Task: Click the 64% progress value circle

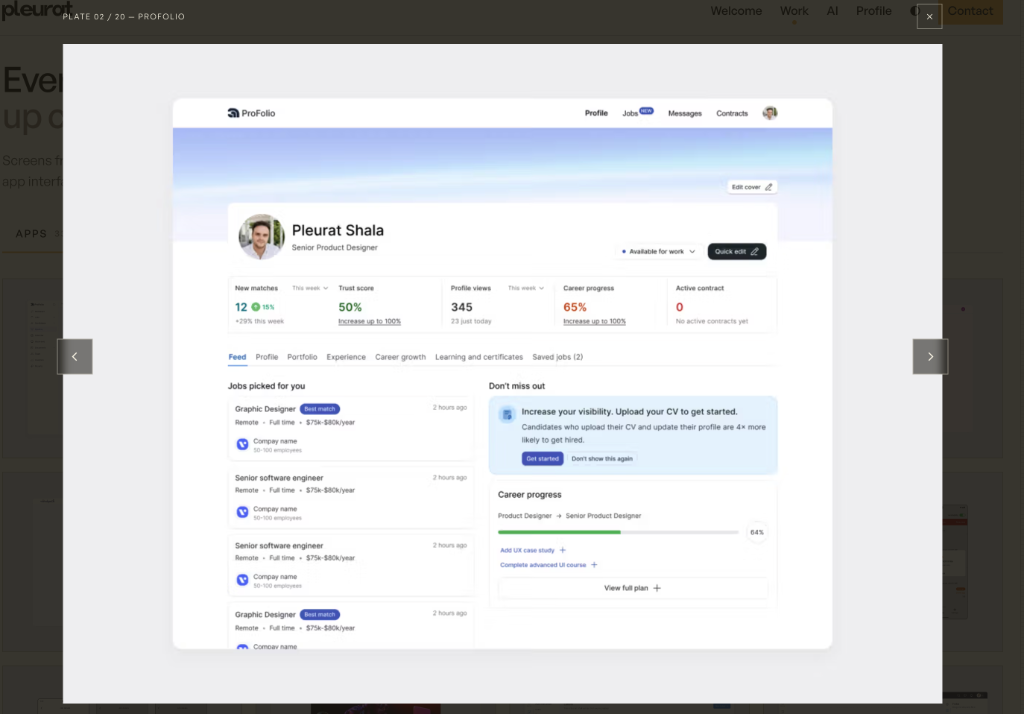Action: [757, 532]
